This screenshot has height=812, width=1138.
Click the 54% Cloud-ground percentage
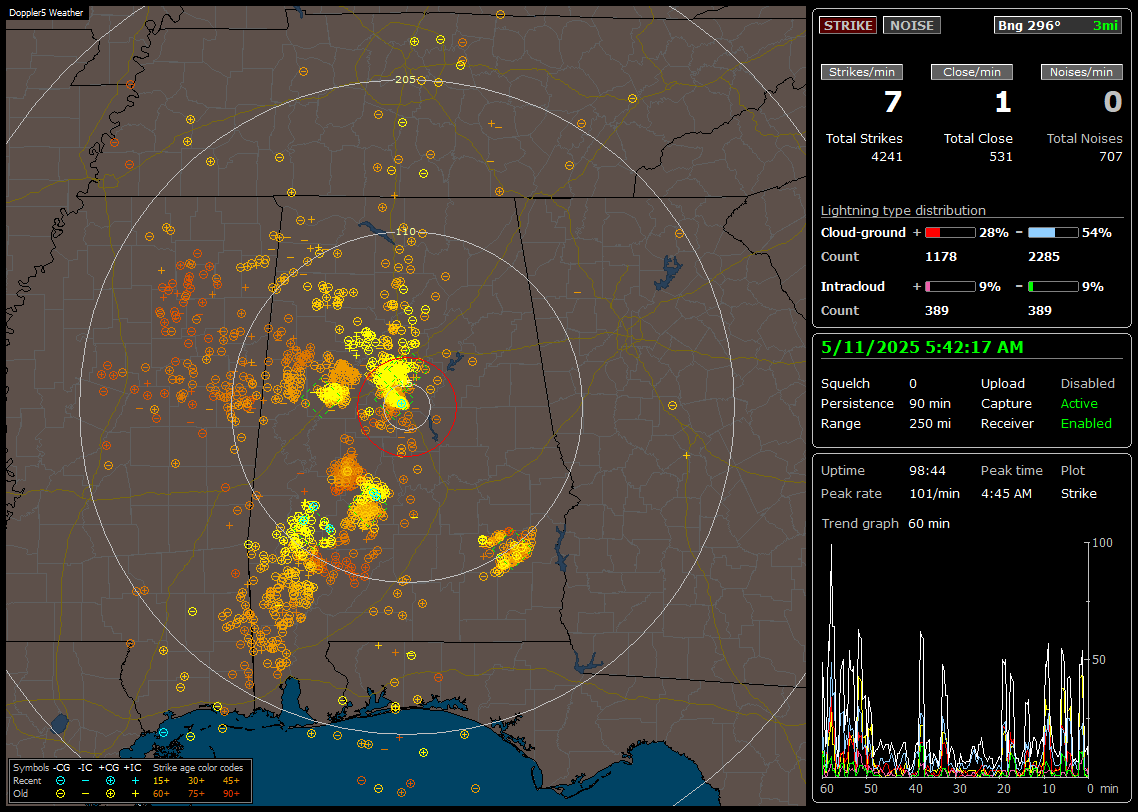point(1097,233)
